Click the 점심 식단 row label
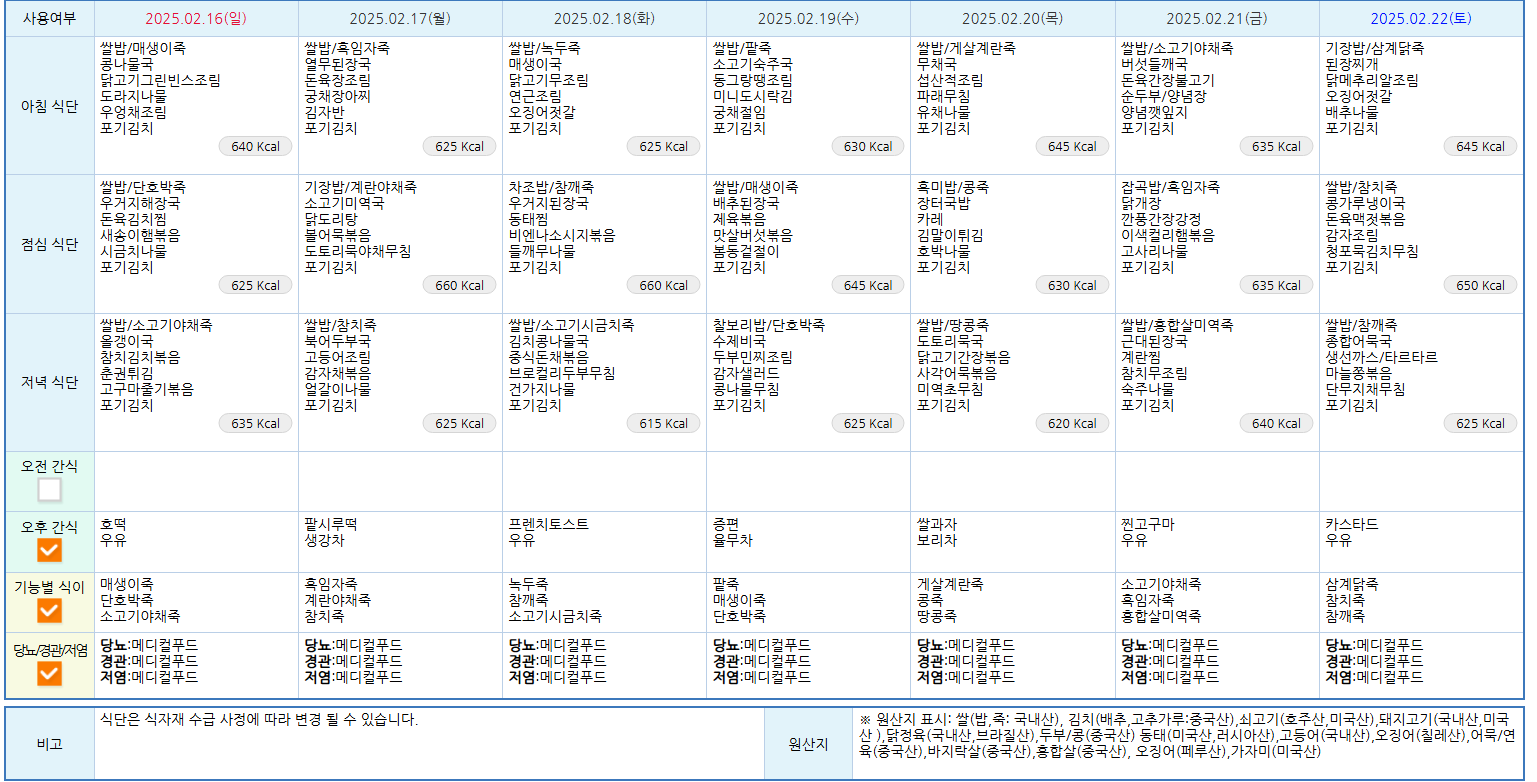1537x782 pixels. click(x=50, y=244)
